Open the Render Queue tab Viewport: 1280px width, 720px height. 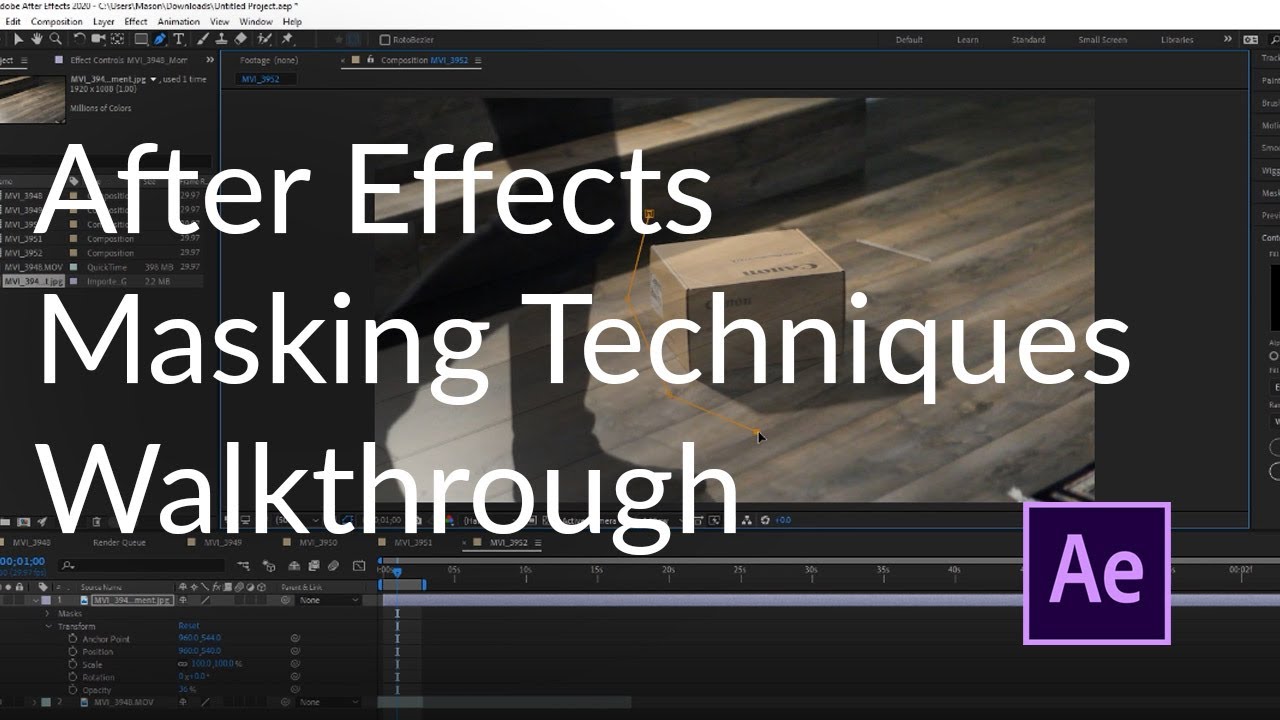coord(119,542)
